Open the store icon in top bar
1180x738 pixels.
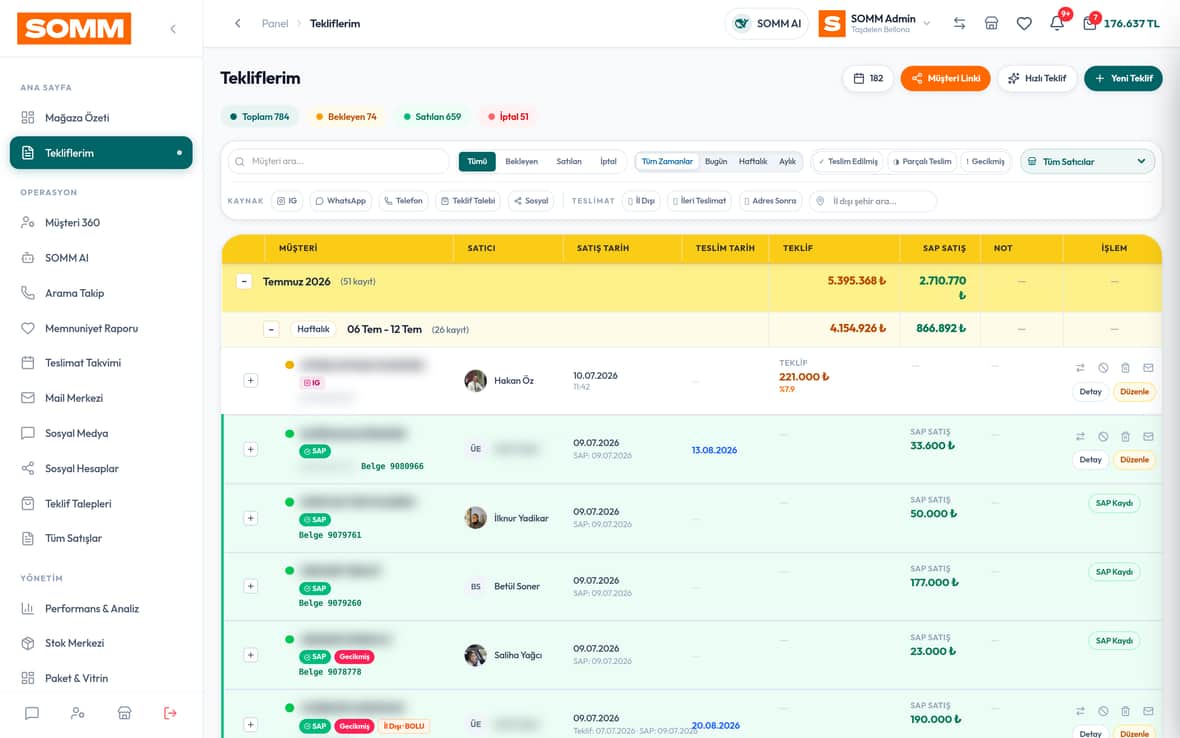(991, 23)
